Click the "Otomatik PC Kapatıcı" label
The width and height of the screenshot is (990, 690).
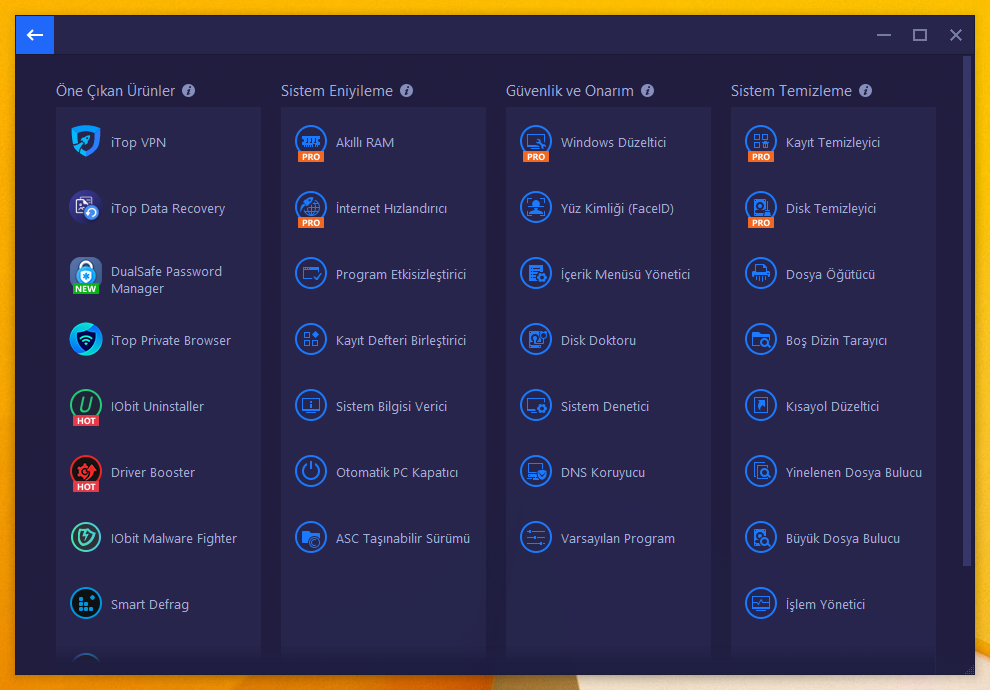click(x=397, y=472)
